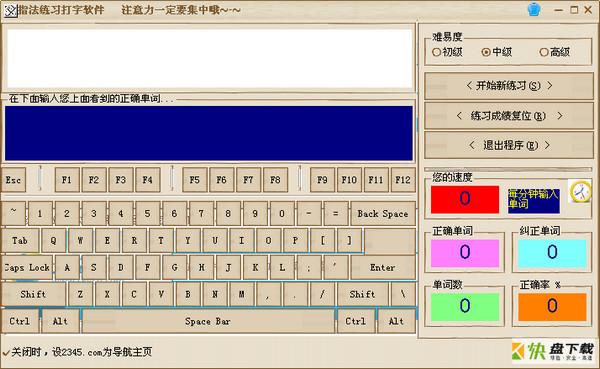Viewport: 600px width, 369px height.
Task: Click the Q key on virtual keyboard
Action: click(x=54, y=240)
